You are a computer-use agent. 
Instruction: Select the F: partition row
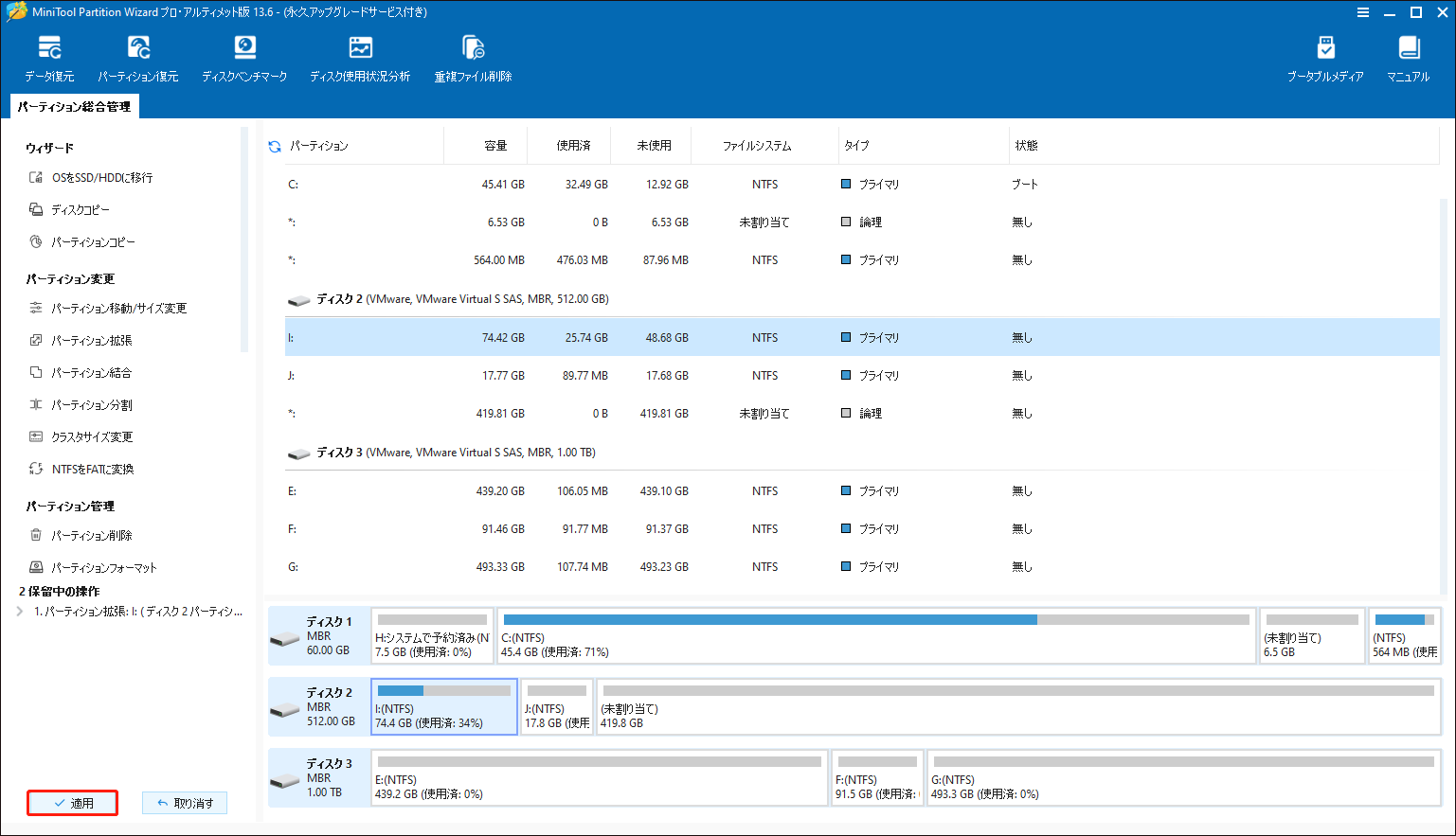[862, 529]
